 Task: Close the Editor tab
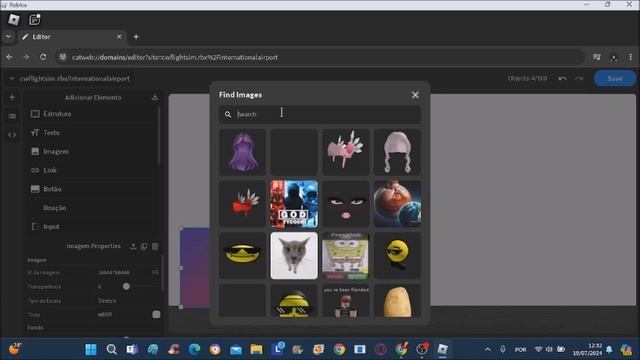coord(119,37)
